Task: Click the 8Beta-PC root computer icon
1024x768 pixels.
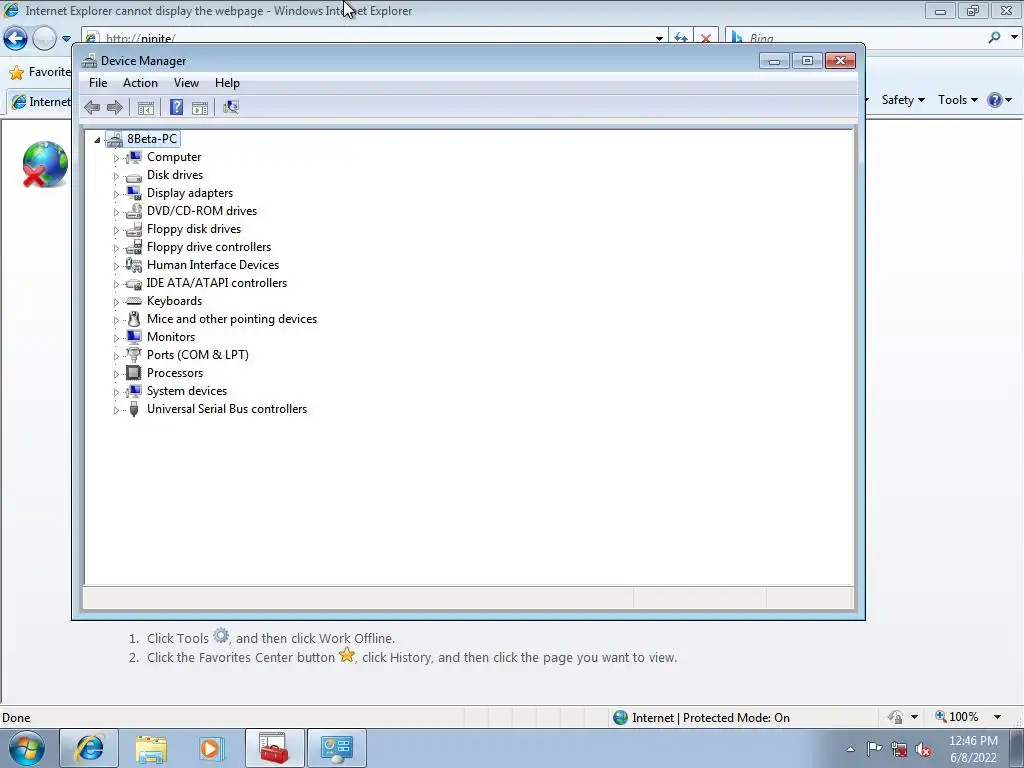Action: [x=114, y=139]
